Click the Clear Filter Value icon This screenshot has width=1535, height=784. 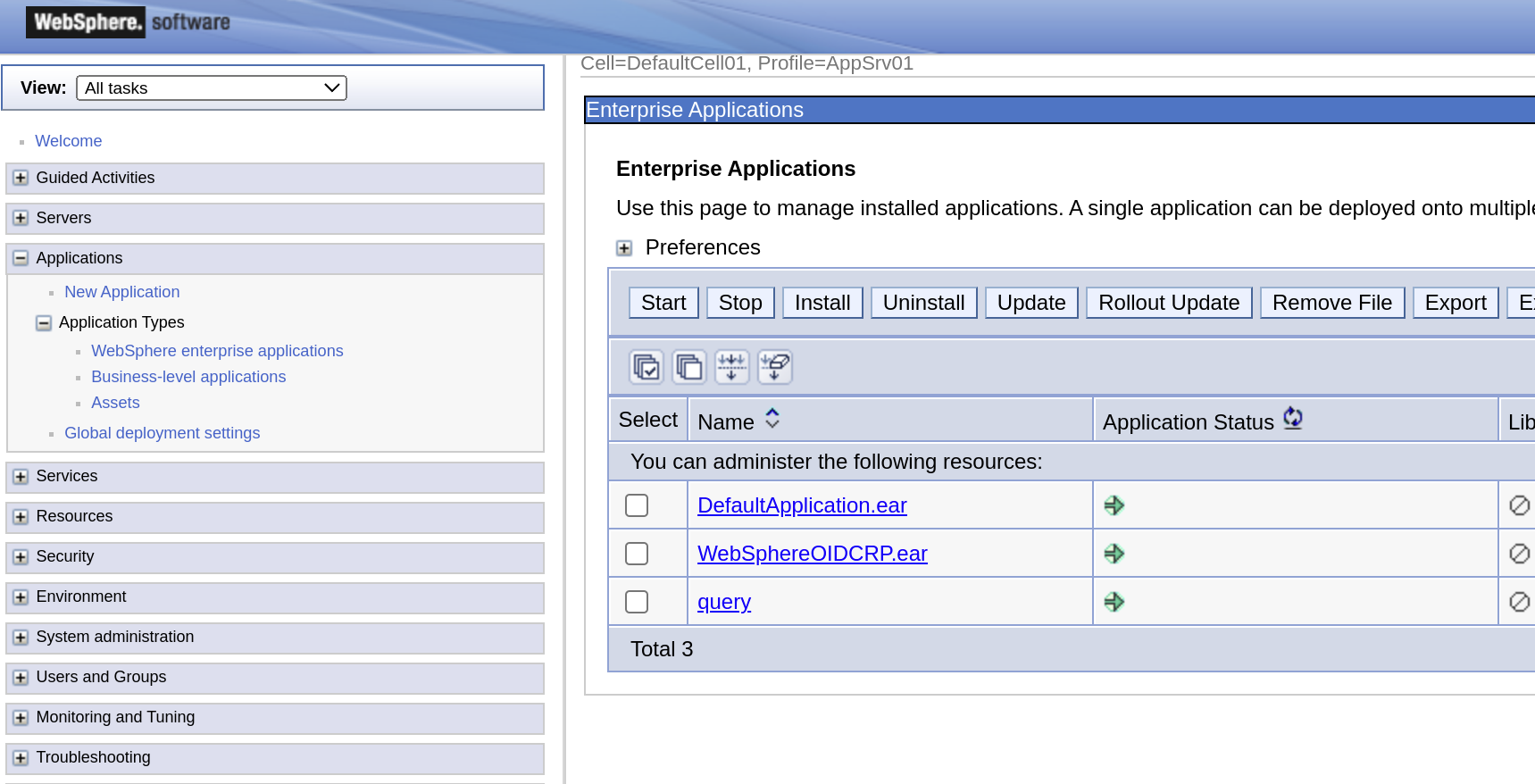tap(774, 367)
